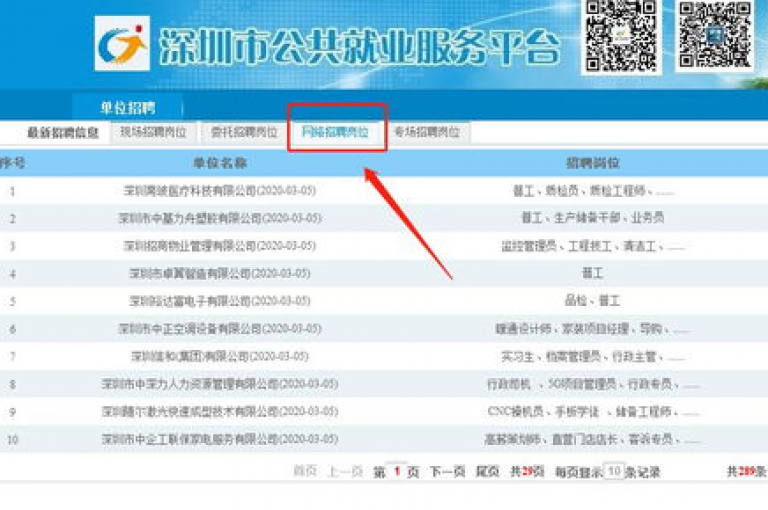Click row 1 positions listing 质检员

pyautogui.click(x=593, y=191)
